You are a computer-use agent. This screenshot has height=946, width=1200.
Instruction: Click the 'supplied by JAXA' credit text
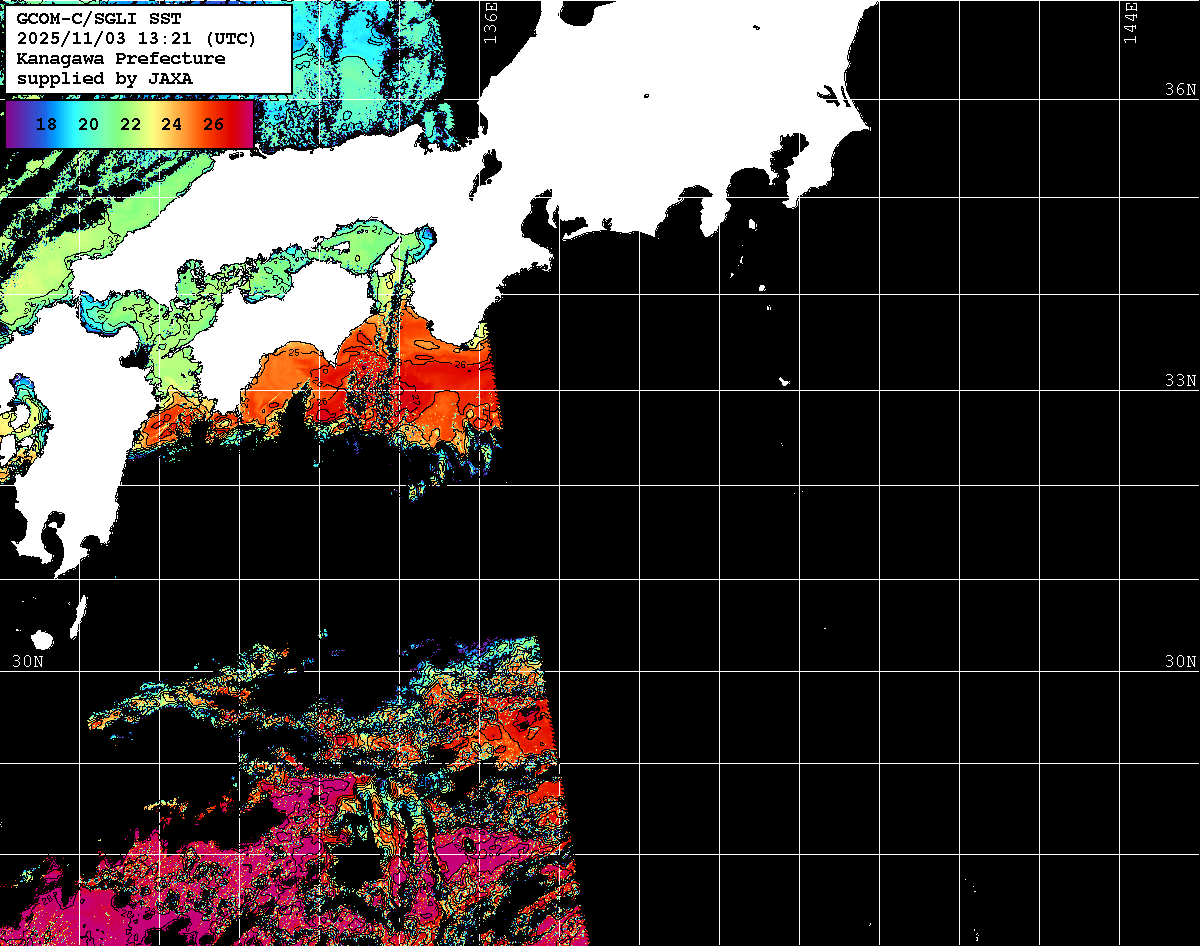tap(105, 77)
